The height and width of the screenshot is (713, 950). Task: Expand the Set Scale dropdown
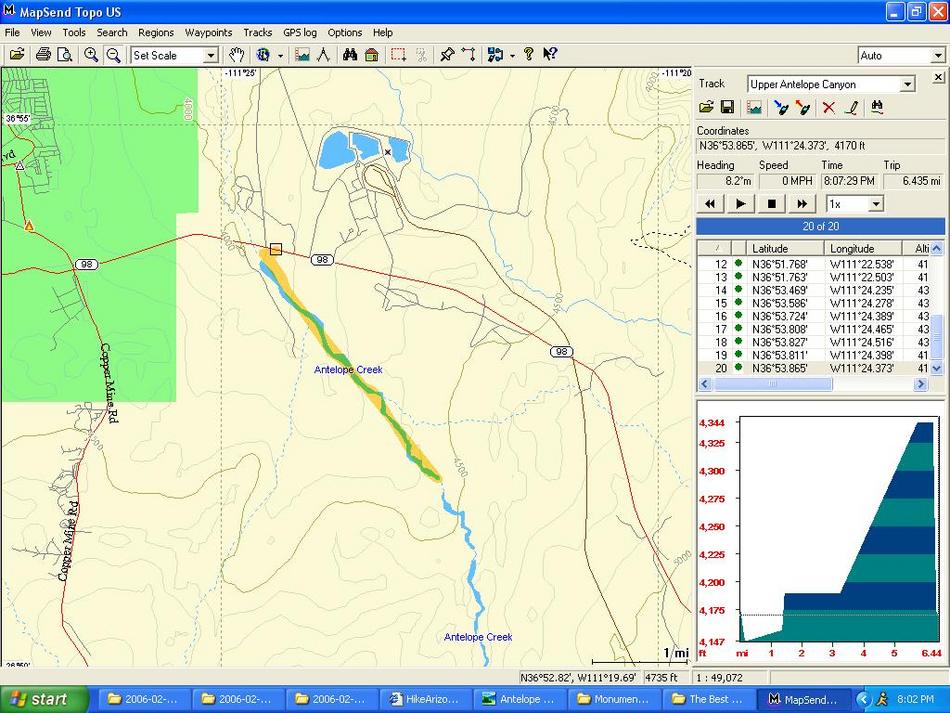(210, 56)
